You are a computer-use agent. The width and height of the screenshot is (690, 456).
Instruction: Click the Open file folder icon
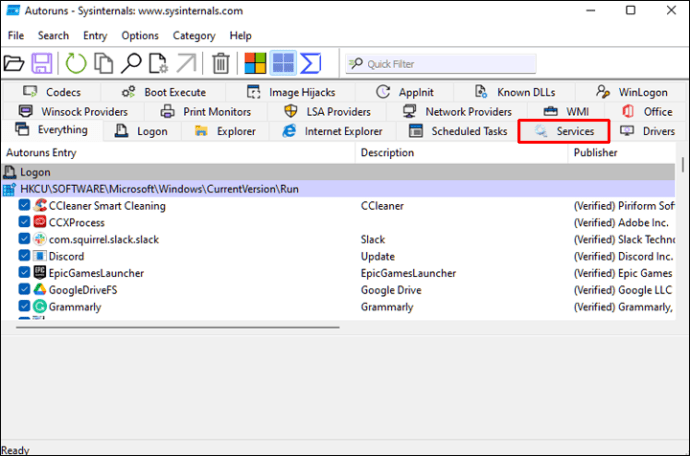pyautogui.click(x=14, y=64)
